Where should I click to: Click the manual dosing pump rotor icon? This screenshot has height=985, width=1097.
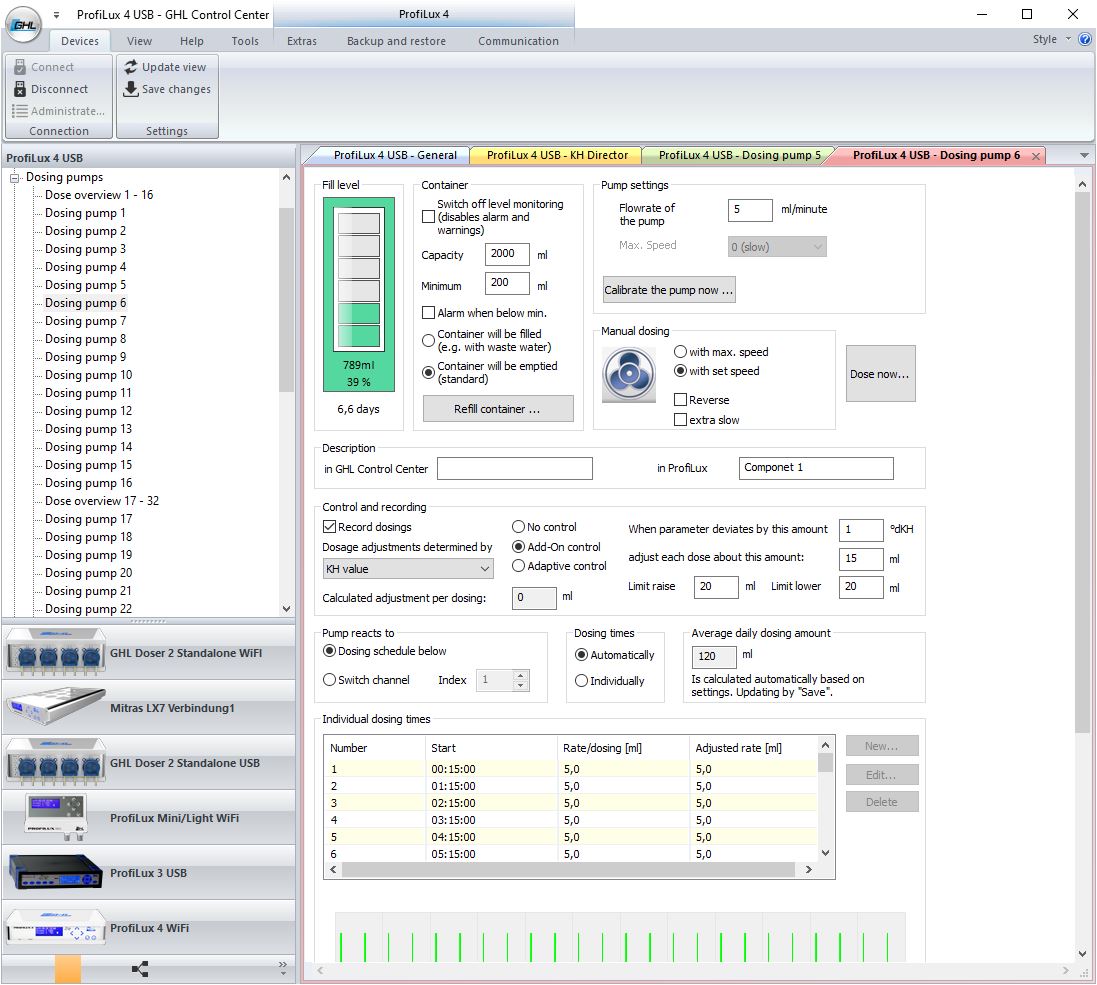point(628,375)
